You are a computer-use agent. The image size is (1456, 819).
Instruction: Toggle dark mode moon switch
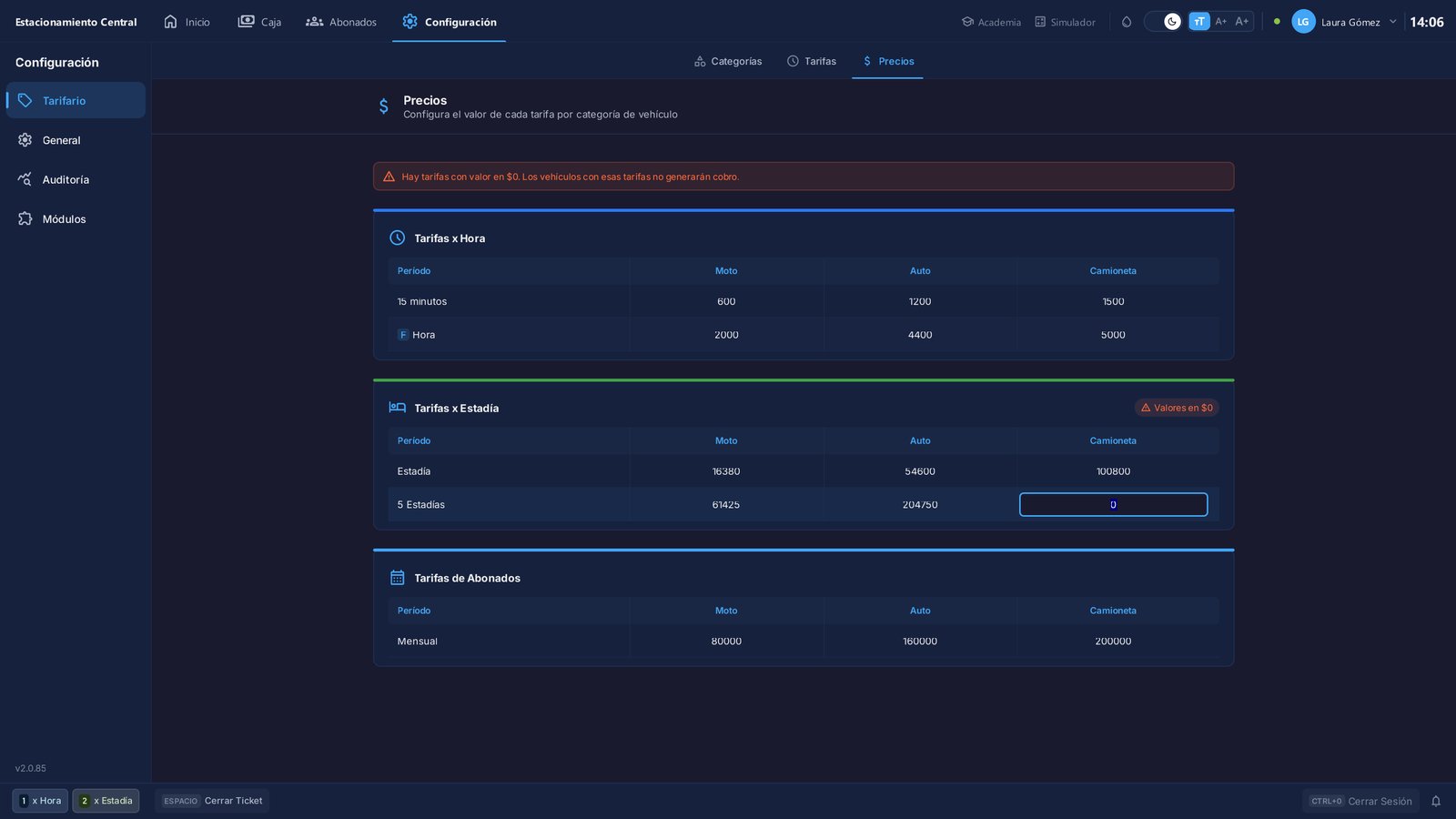pos(1163,22)
